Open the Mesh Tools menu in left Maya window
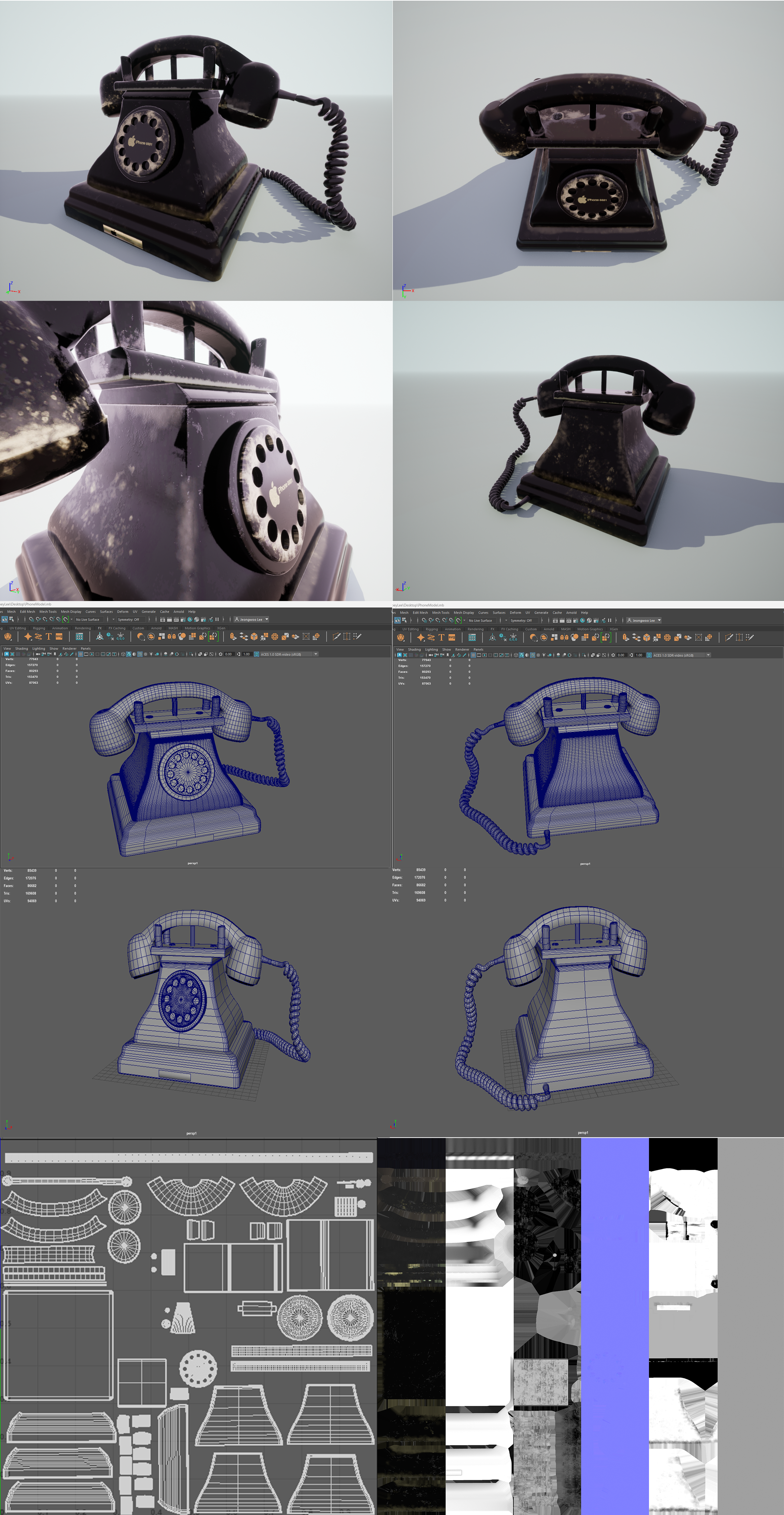Image resolution: width=784 pixels, height=1515 pixels. tap(48, 612)
